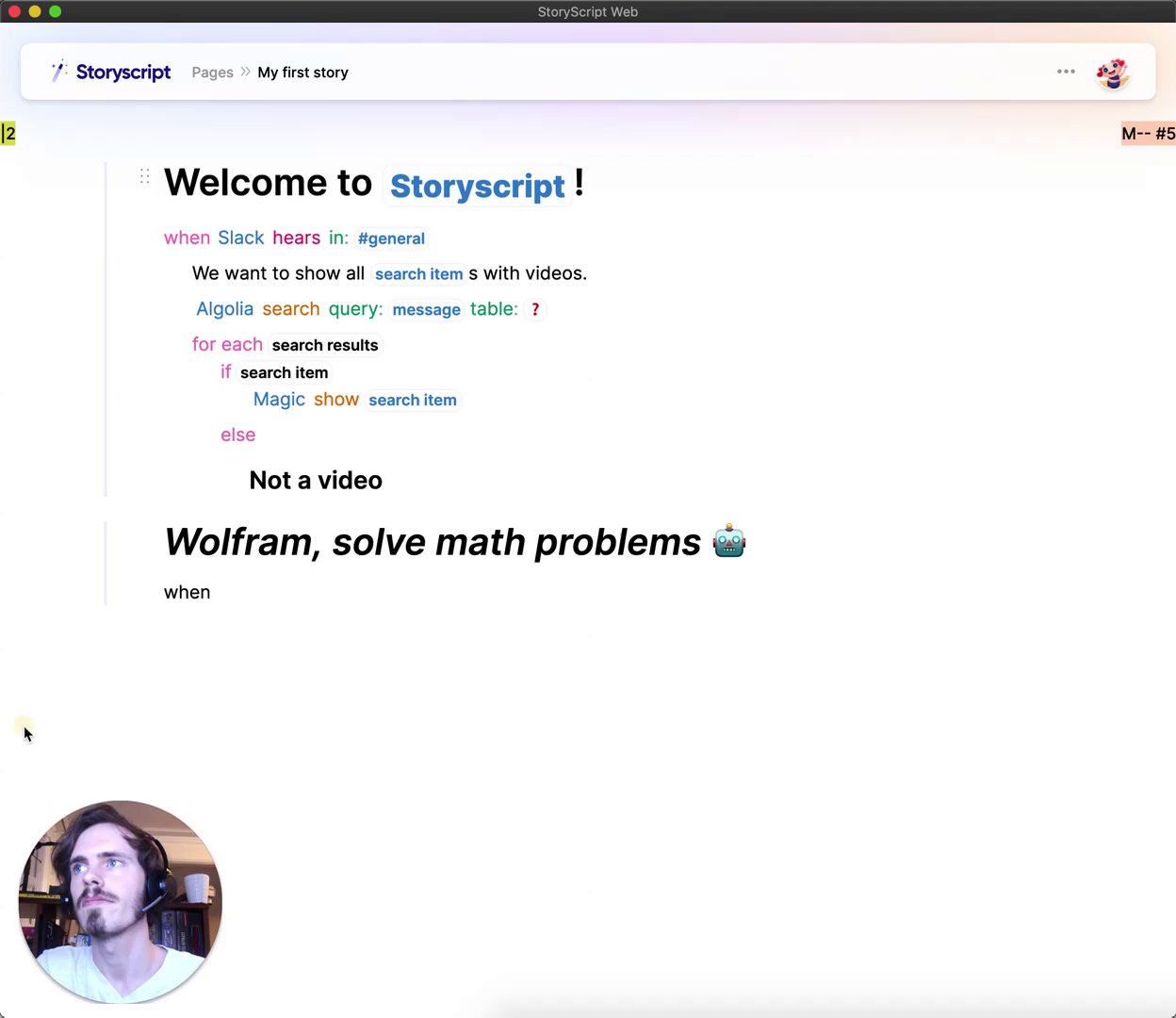Click search item token in the if condition
1176x1018 pixels.
click(284, 372)
